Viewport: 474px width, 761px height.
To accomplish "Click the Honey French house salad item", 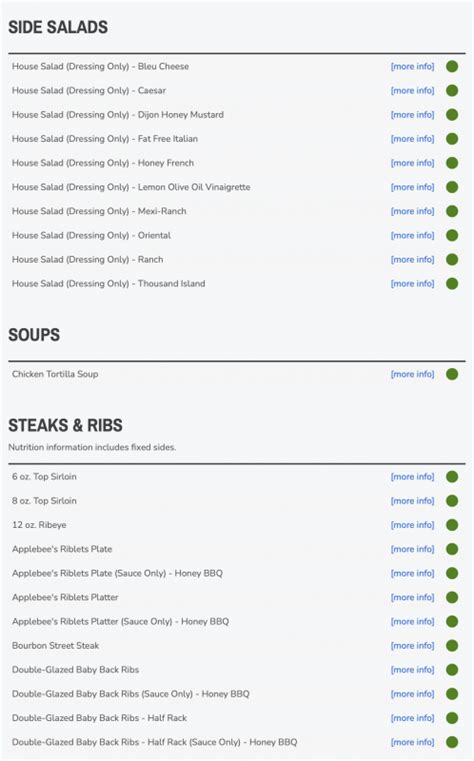I will 103,163.
